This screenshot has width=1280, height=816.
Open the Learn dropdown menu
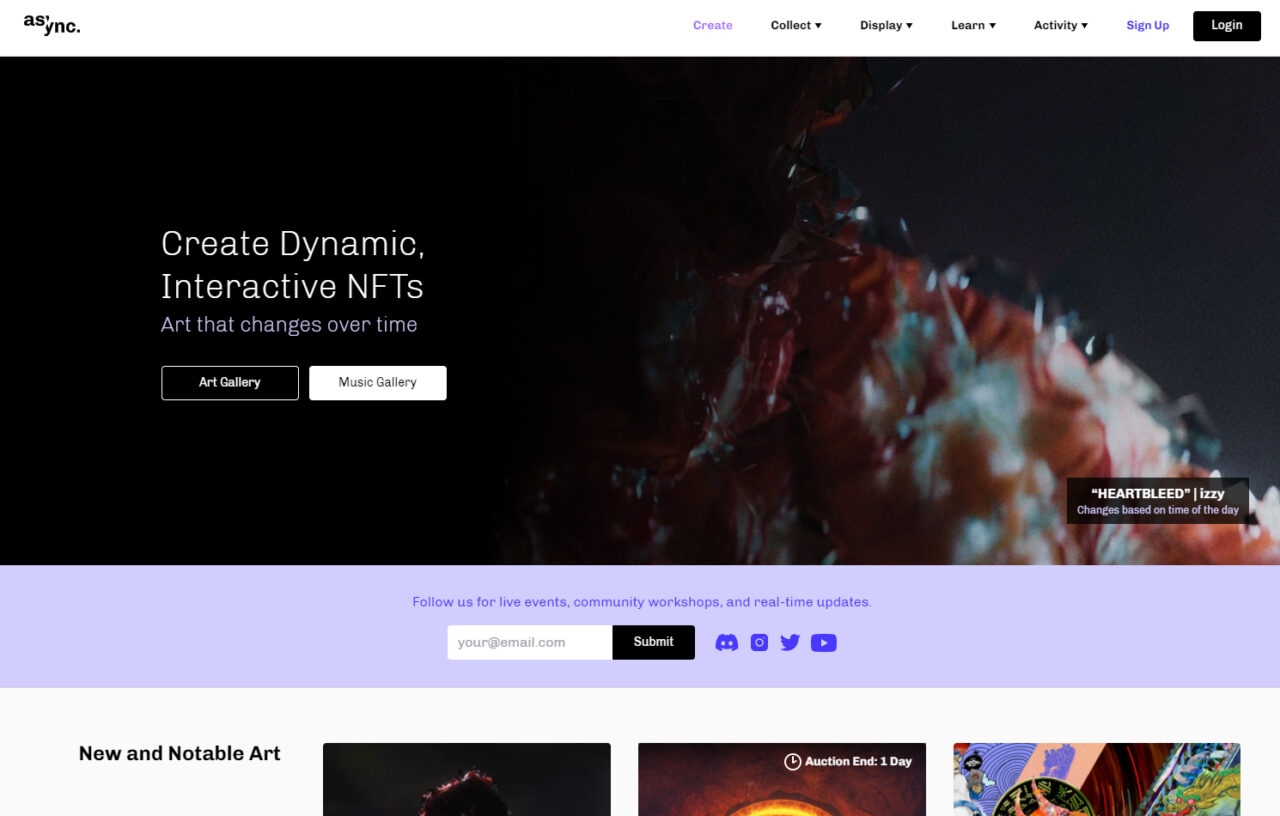(x=973, y=26)
